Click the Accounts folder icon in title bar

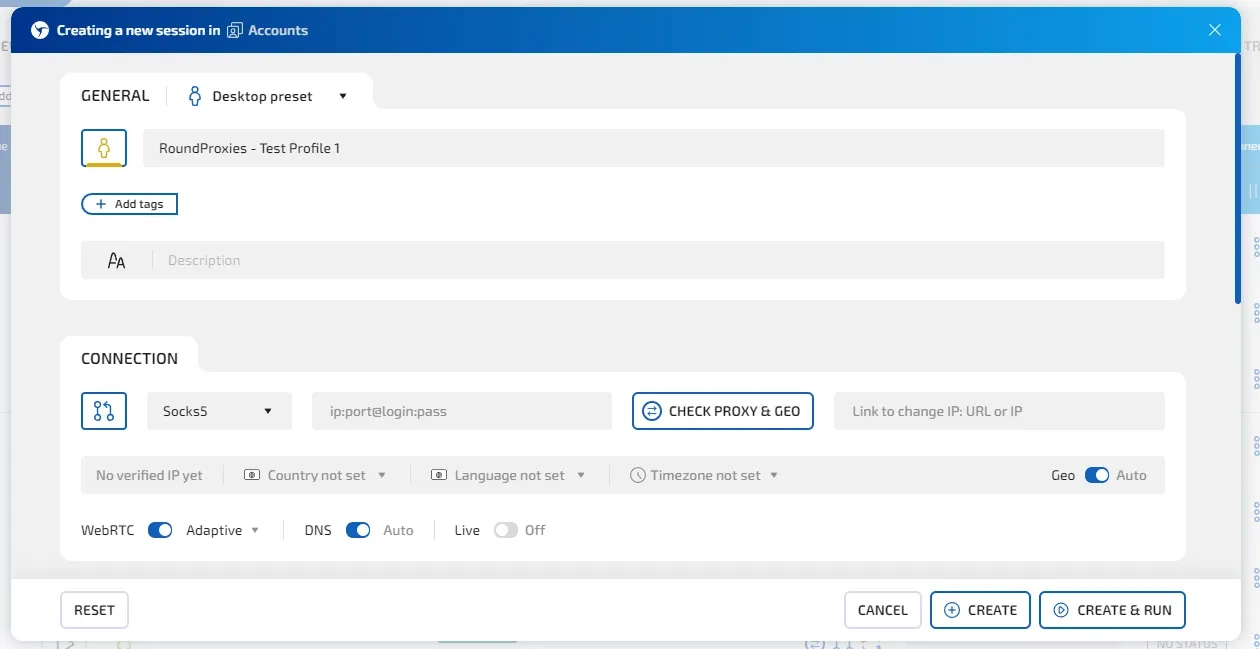click(235, 30)
